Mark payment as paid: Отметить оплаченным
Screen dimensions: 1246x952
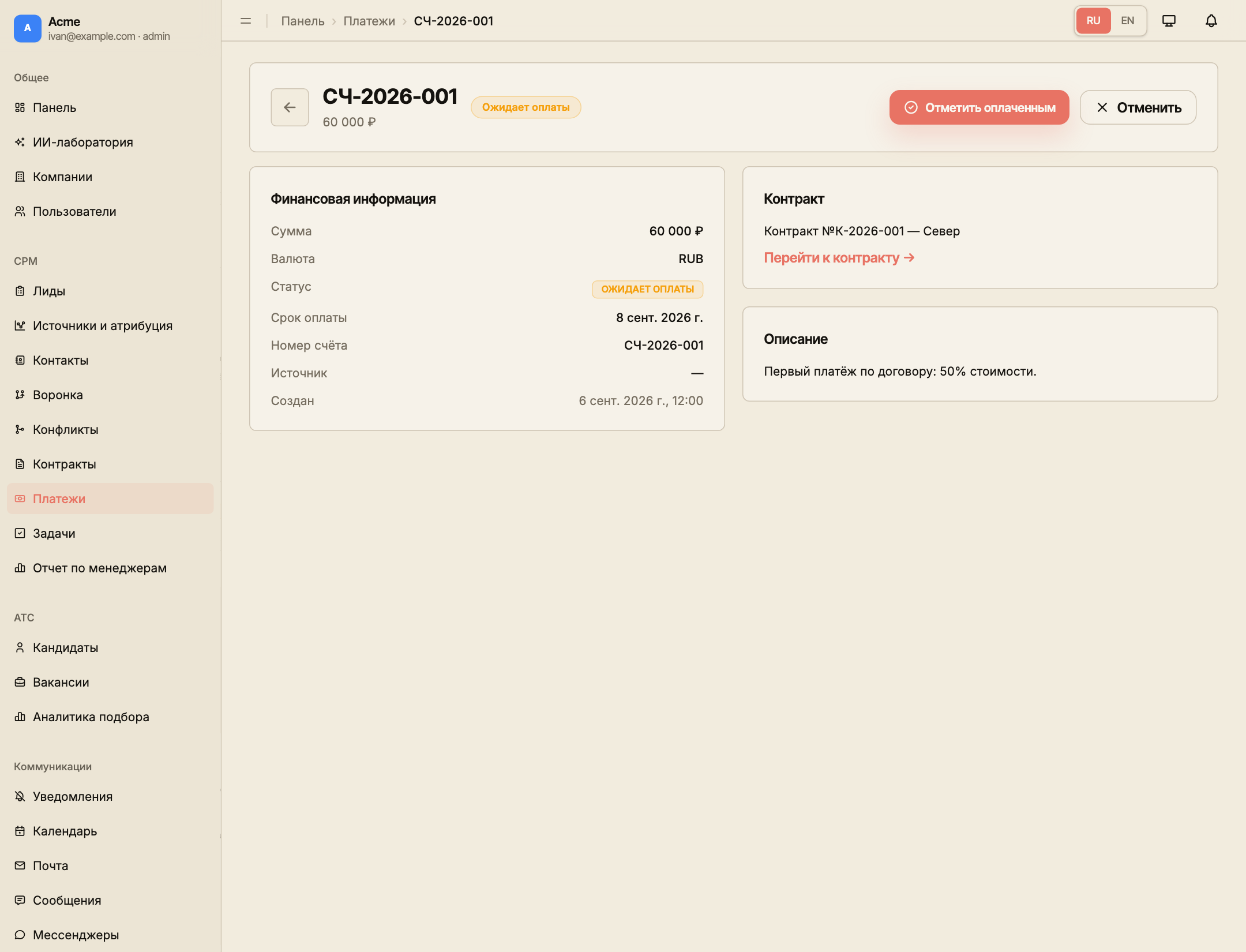pyautogui.click(x=979, y=107)
